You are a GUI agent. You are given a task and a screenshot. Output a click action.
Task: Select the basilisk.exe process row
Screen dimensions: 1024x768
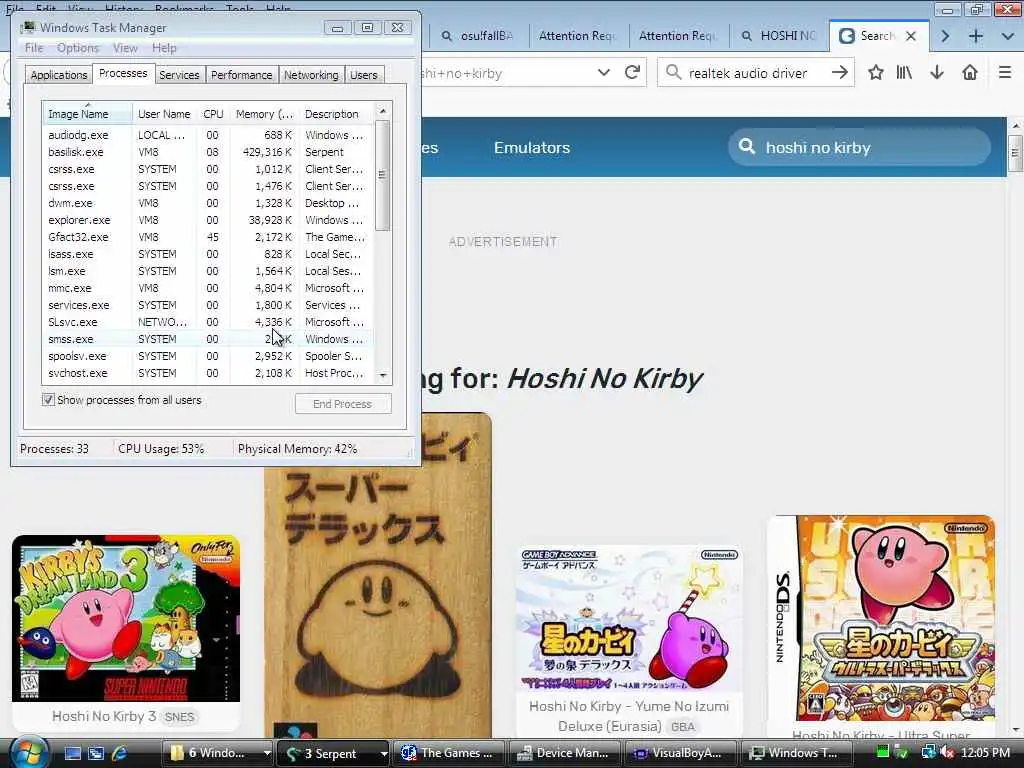[207, 152]
